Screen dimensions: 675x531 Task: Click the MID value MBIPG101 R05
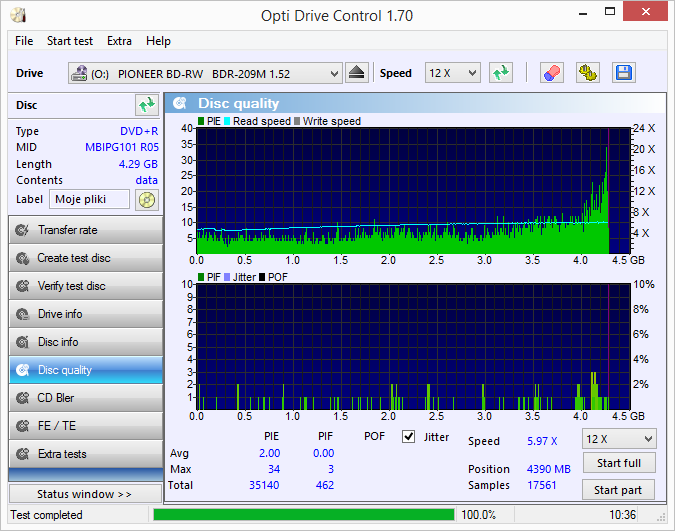click(x=122, y=147)
